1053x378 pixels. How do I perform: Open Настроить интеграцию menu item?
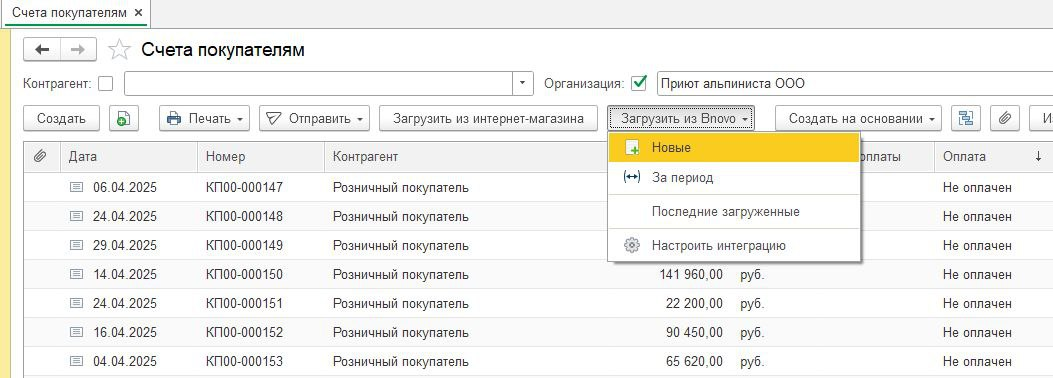click(734, 246)
